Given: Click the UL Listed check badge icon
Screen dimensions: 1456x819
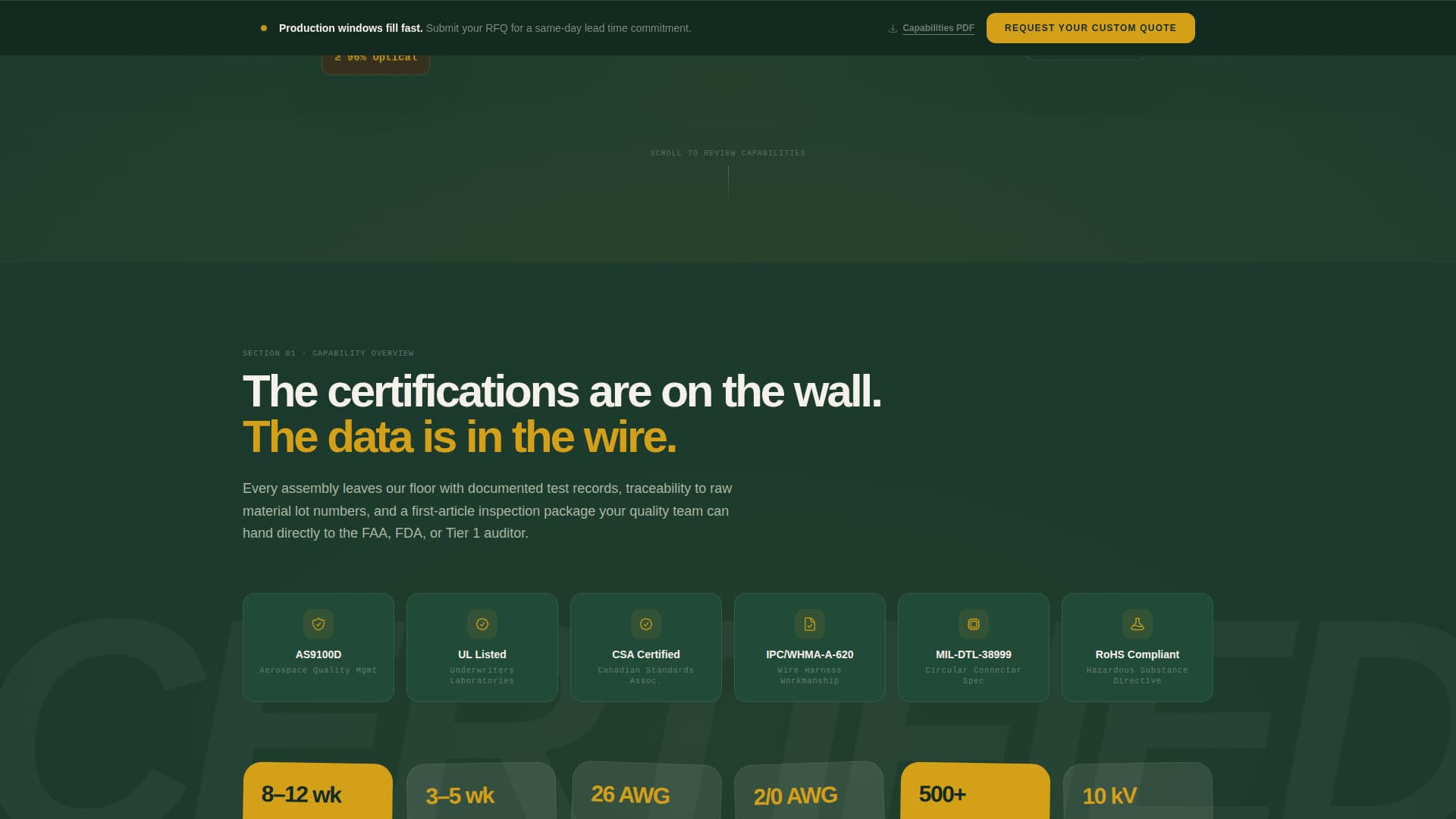Looking at the screenshot, I should click(482, 624).
